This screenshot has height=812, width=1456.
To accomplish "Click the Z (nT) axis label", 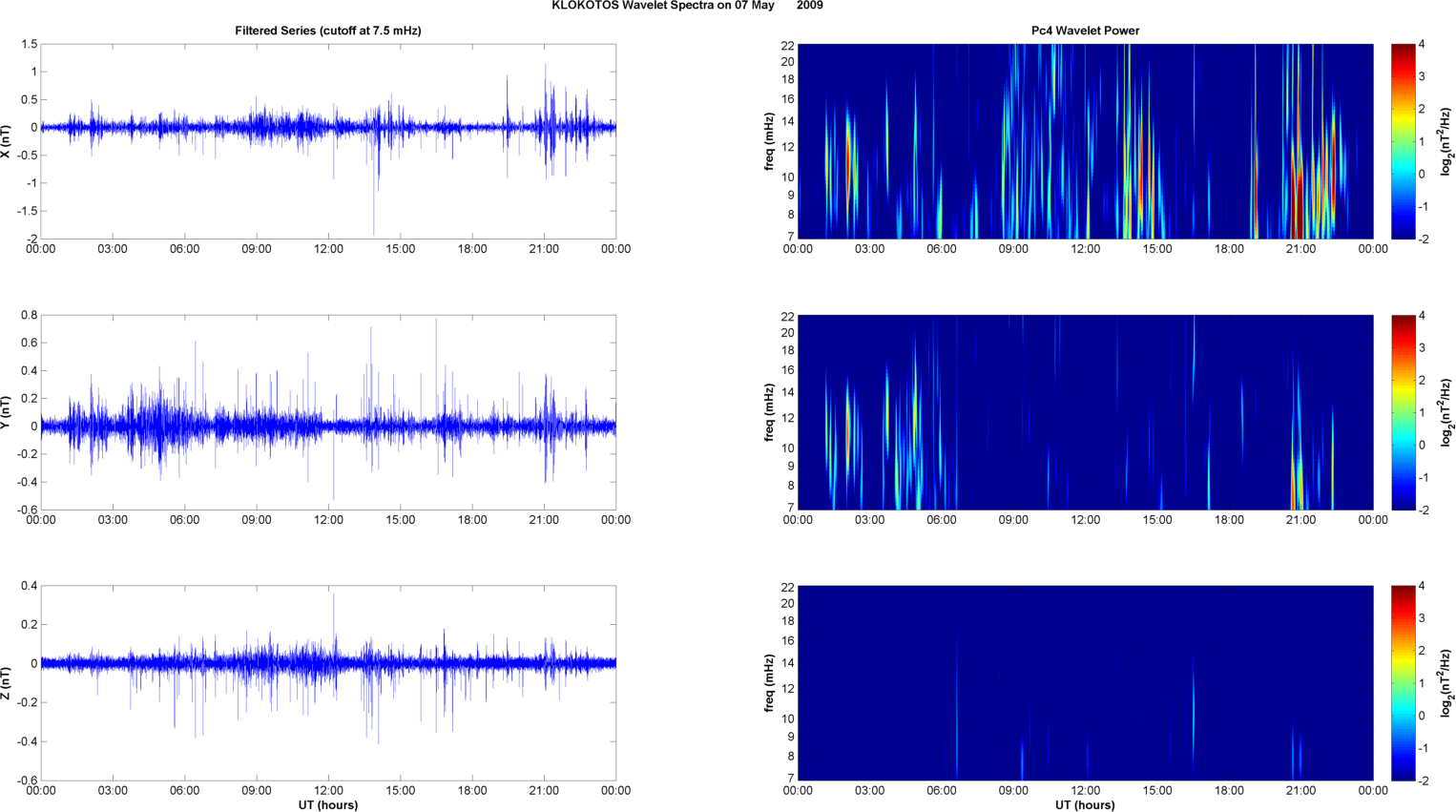I will 7,683.
